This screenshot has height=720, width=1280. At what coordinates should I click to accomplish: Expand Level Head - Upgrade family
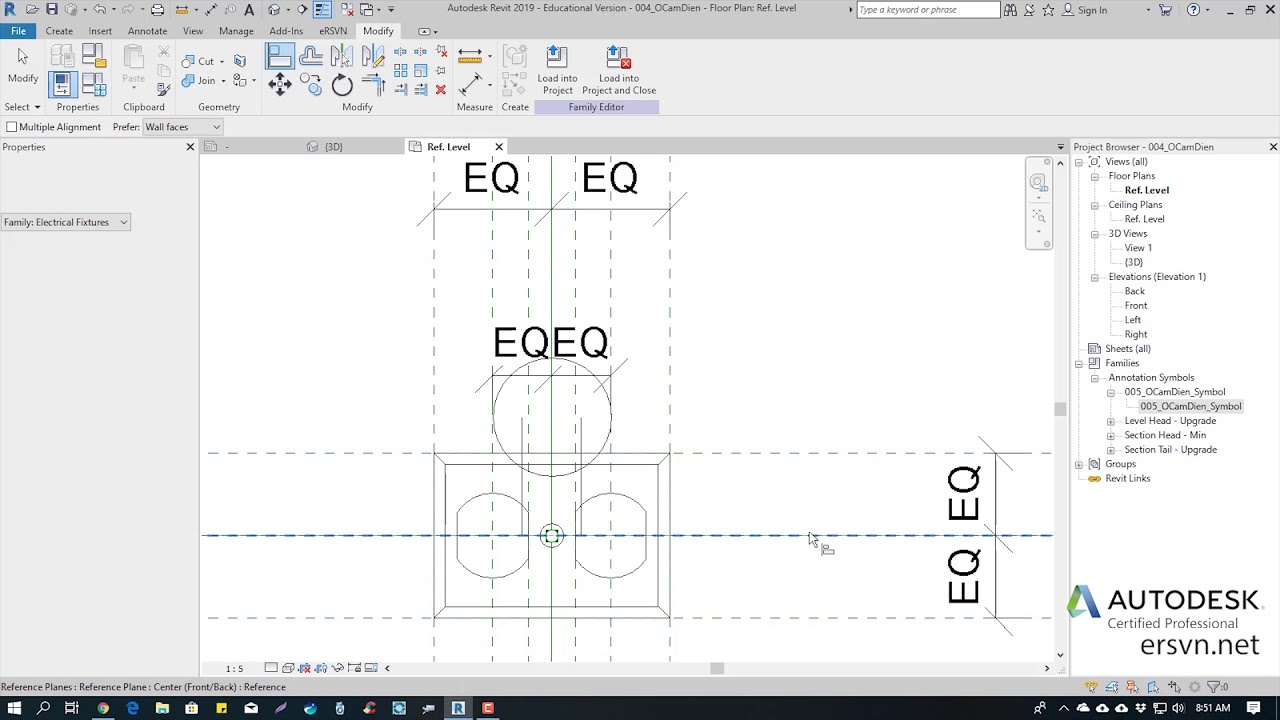[1111, 421]
